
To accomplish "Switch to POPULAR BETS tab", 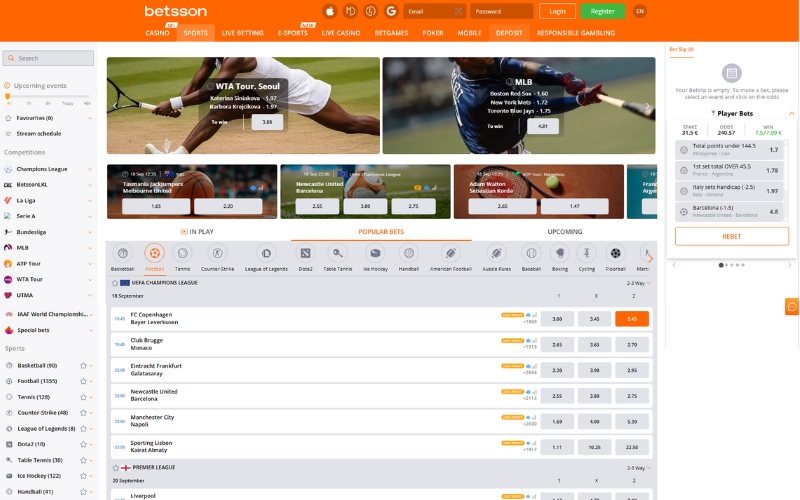I will (x=381, y=232).
